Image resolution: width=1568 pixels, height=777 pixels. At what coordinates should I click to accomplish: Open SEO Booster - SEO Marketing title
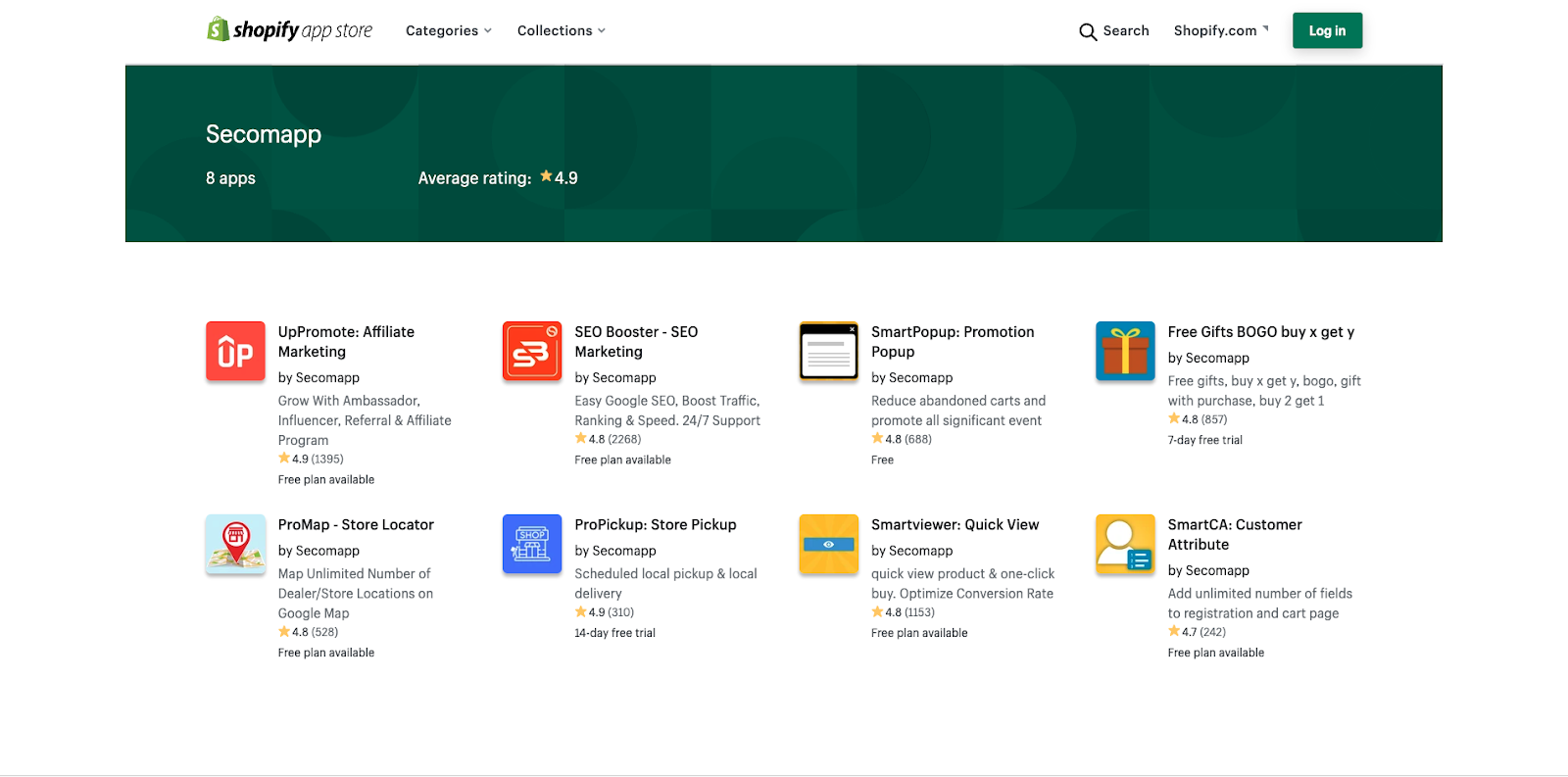tap(636, 342)
